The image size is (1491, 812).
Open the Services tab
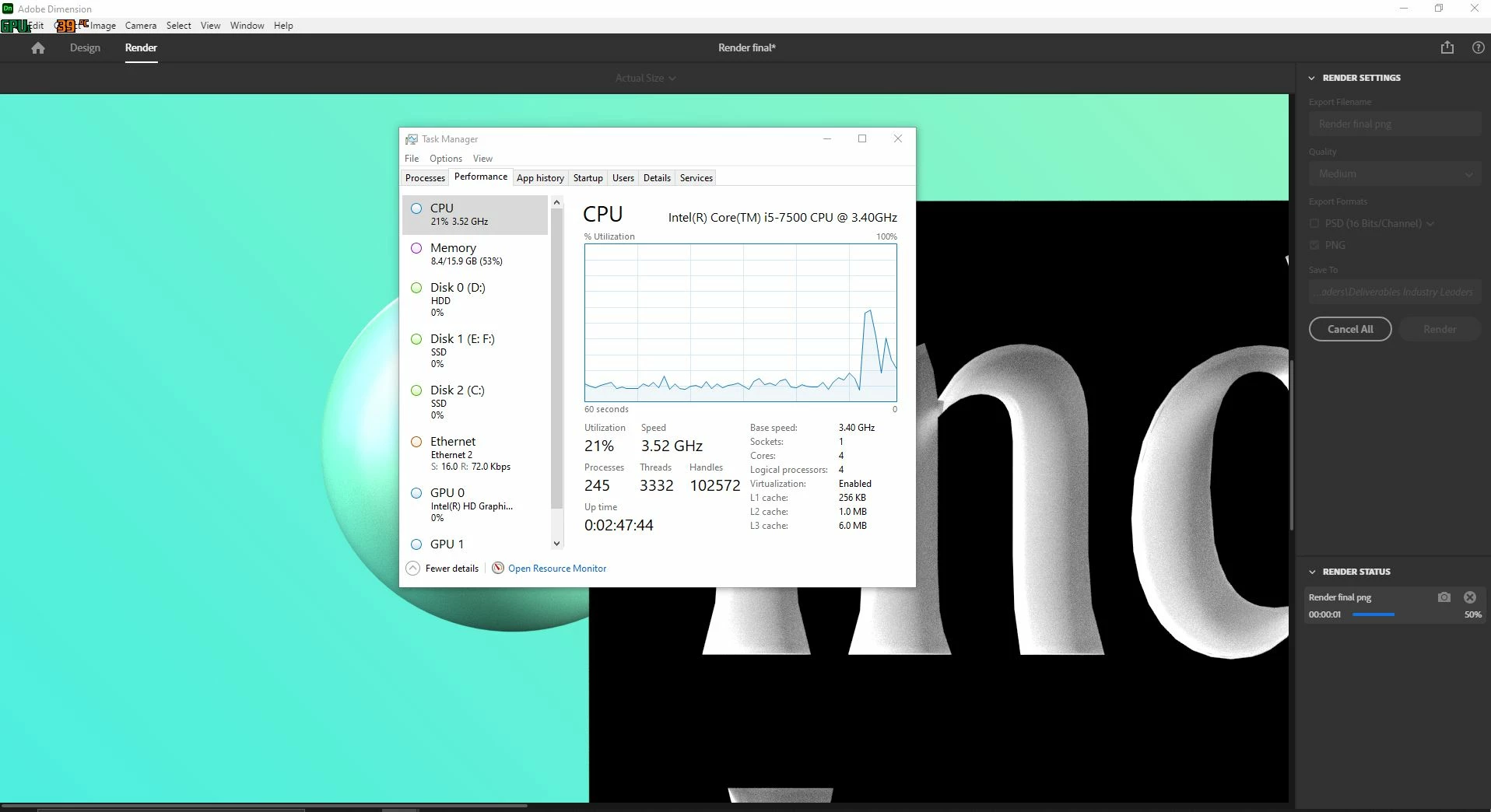coord(696,178)
